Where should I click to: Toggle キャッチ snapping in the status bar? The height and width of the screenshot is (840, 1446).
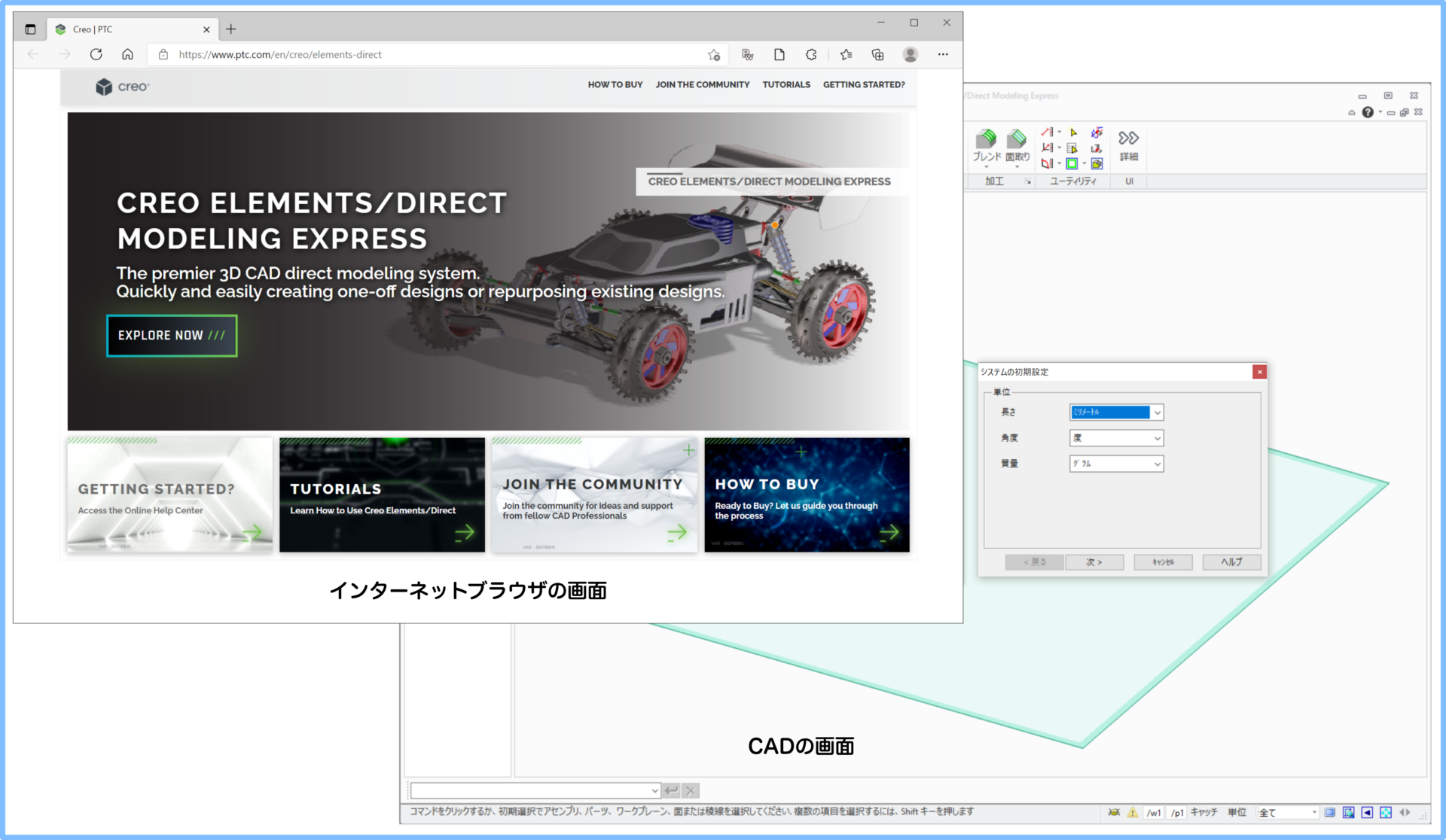[x=1205, y=813]
